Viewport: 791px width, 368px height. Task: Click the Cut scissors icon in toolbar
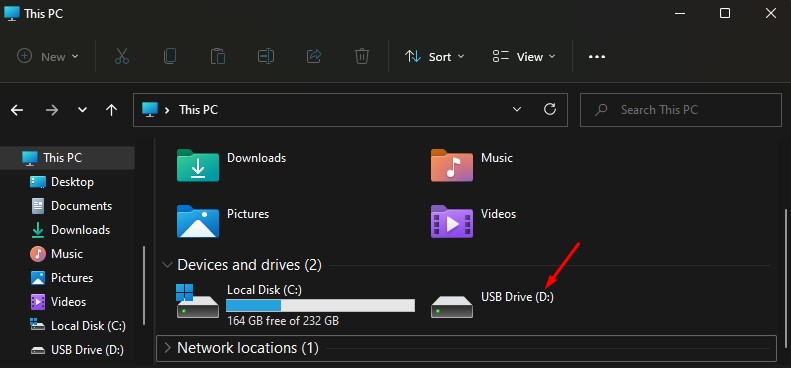[x=122, y=56]
